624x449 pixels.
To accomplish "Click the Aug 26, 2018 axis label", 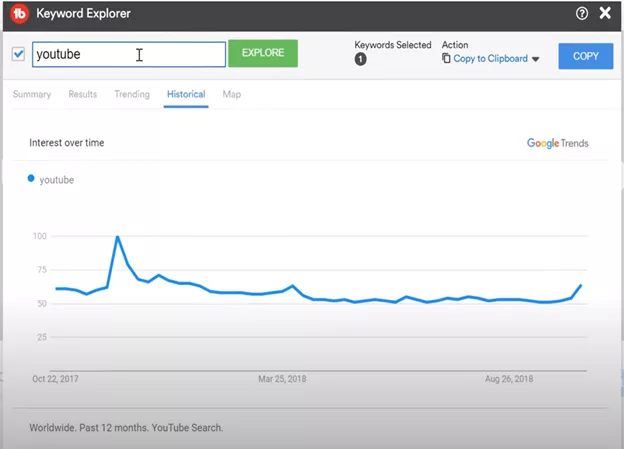I will point(509,379).
